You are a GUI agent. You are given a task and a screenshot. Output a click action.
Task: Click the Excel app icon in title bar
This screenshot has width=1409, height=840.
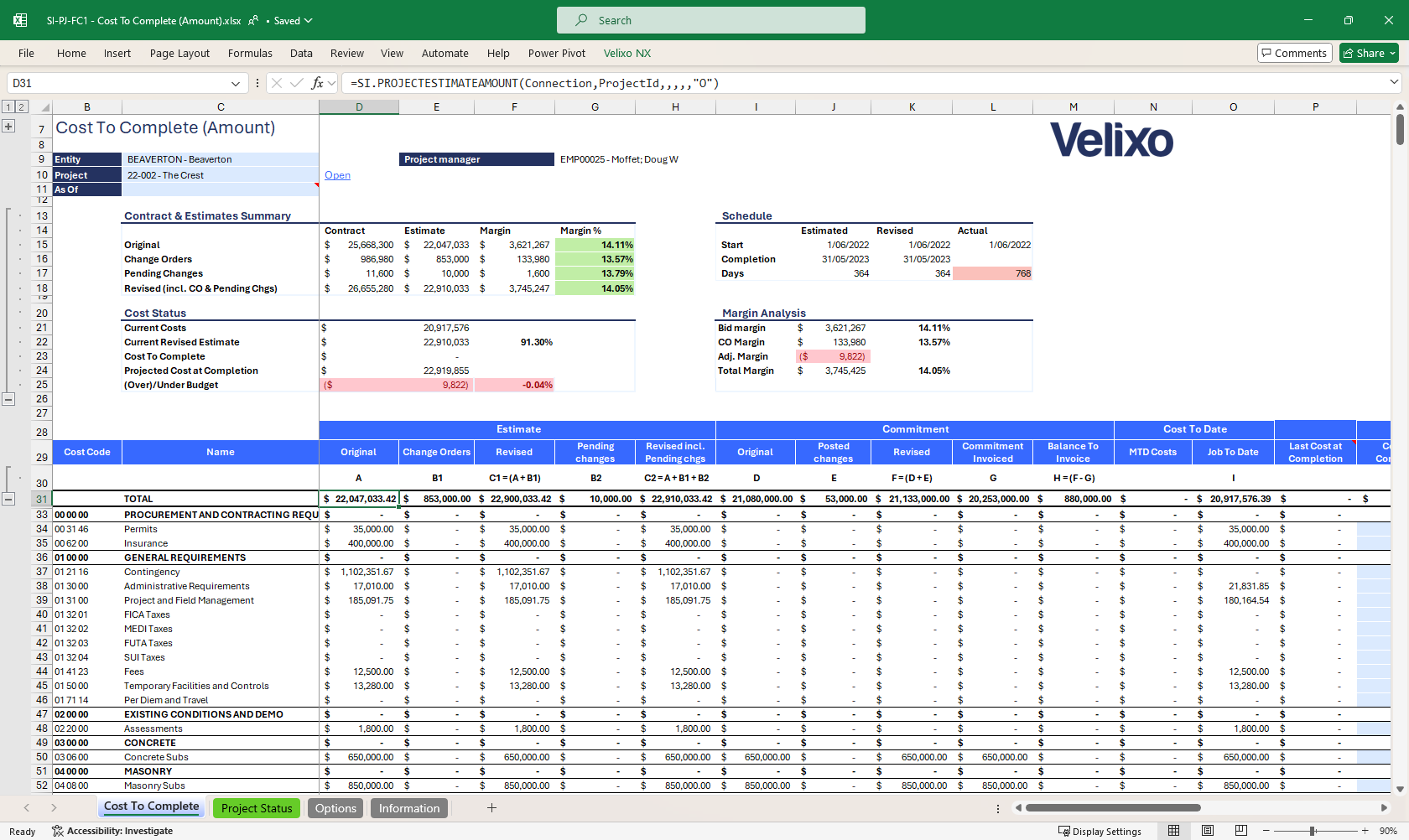pyautogui.click(x=20, y=20)
